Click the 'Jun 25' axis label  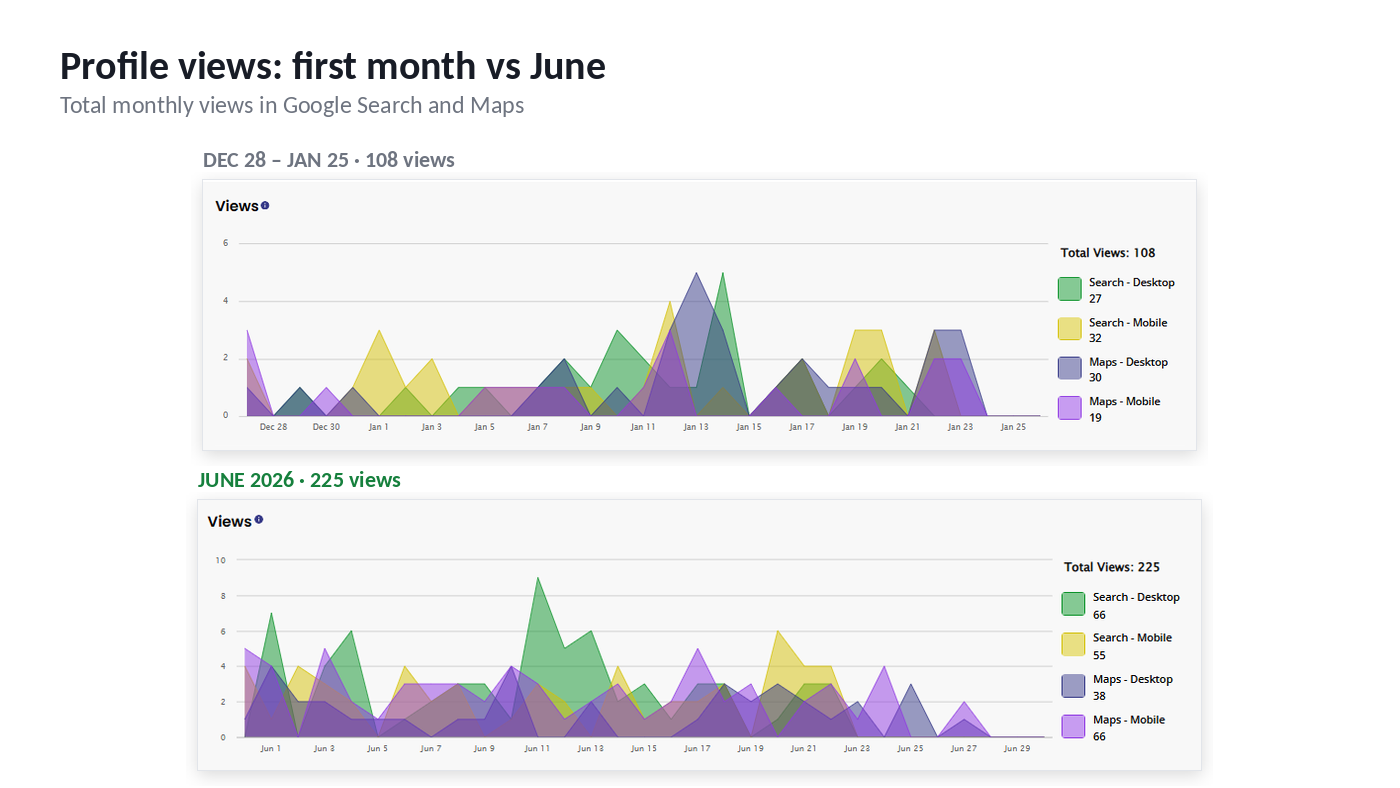910,748
